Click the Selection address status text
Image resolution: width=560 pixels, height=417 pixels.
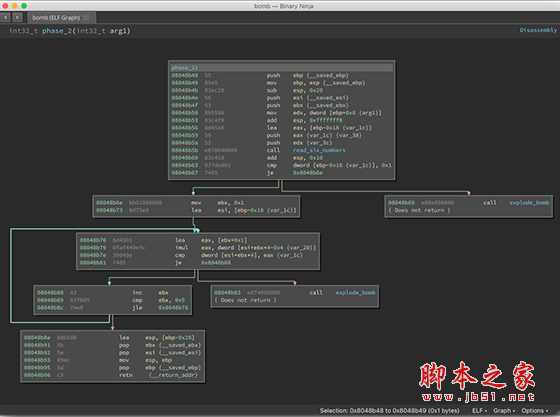tap(389, 411)
